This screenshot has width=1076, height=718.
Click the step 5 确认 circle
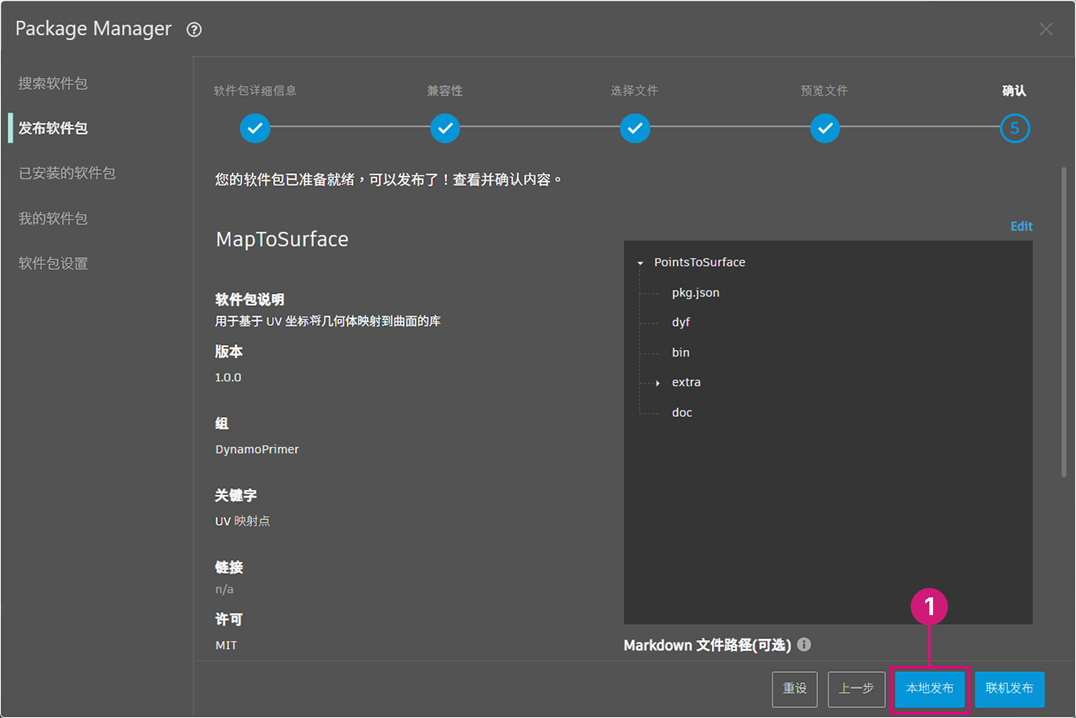(1014, 128)
